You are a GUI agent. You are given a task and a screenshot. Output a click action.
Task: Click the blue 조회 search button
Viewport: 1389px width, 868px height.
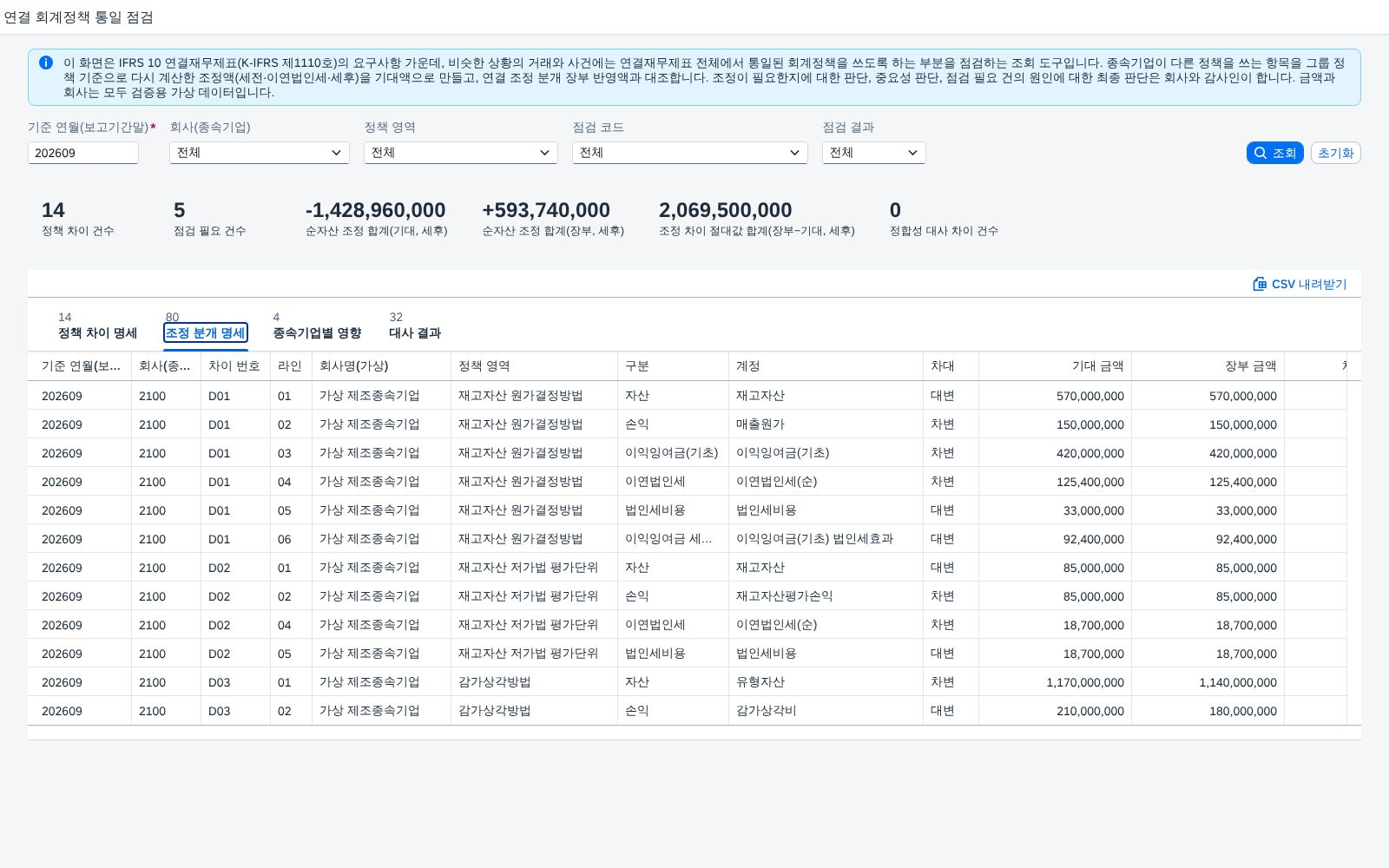[1274, 153]
